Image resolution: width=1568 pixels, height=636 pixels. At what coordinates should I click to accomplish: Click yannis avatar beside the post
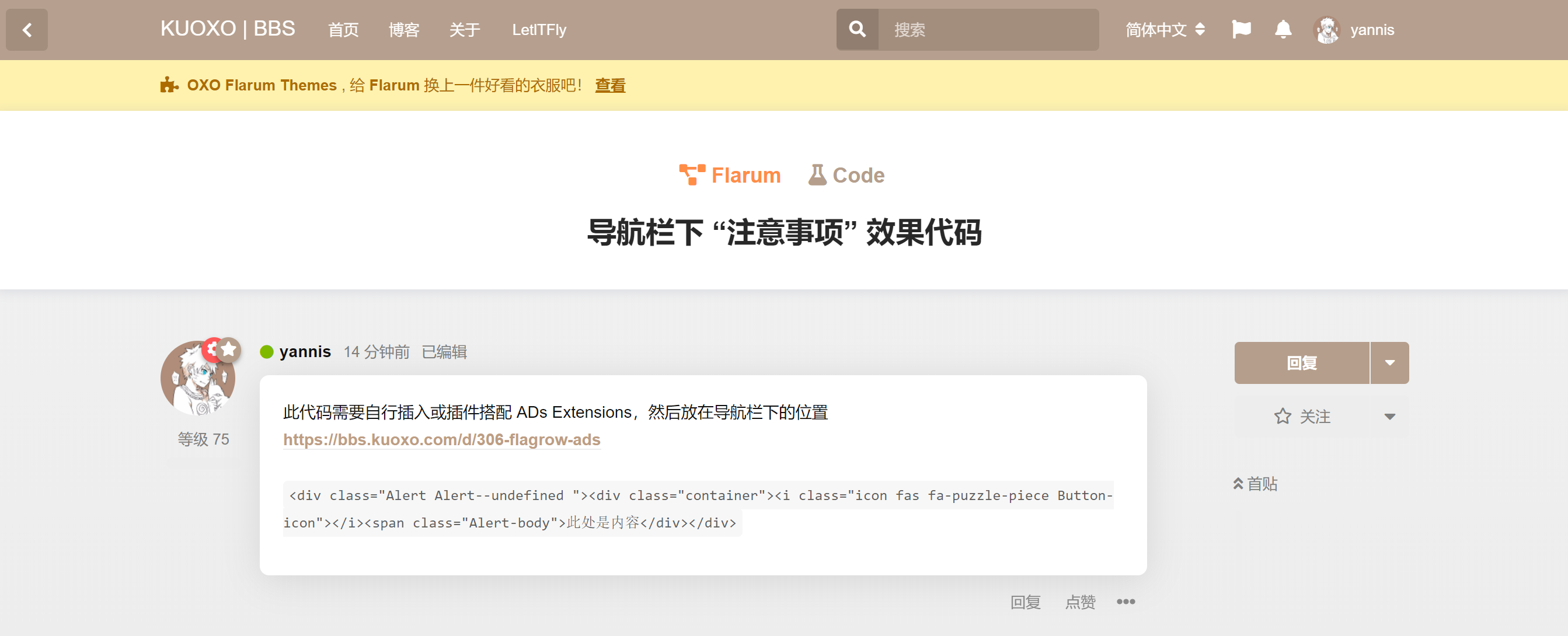click(197, 379)
